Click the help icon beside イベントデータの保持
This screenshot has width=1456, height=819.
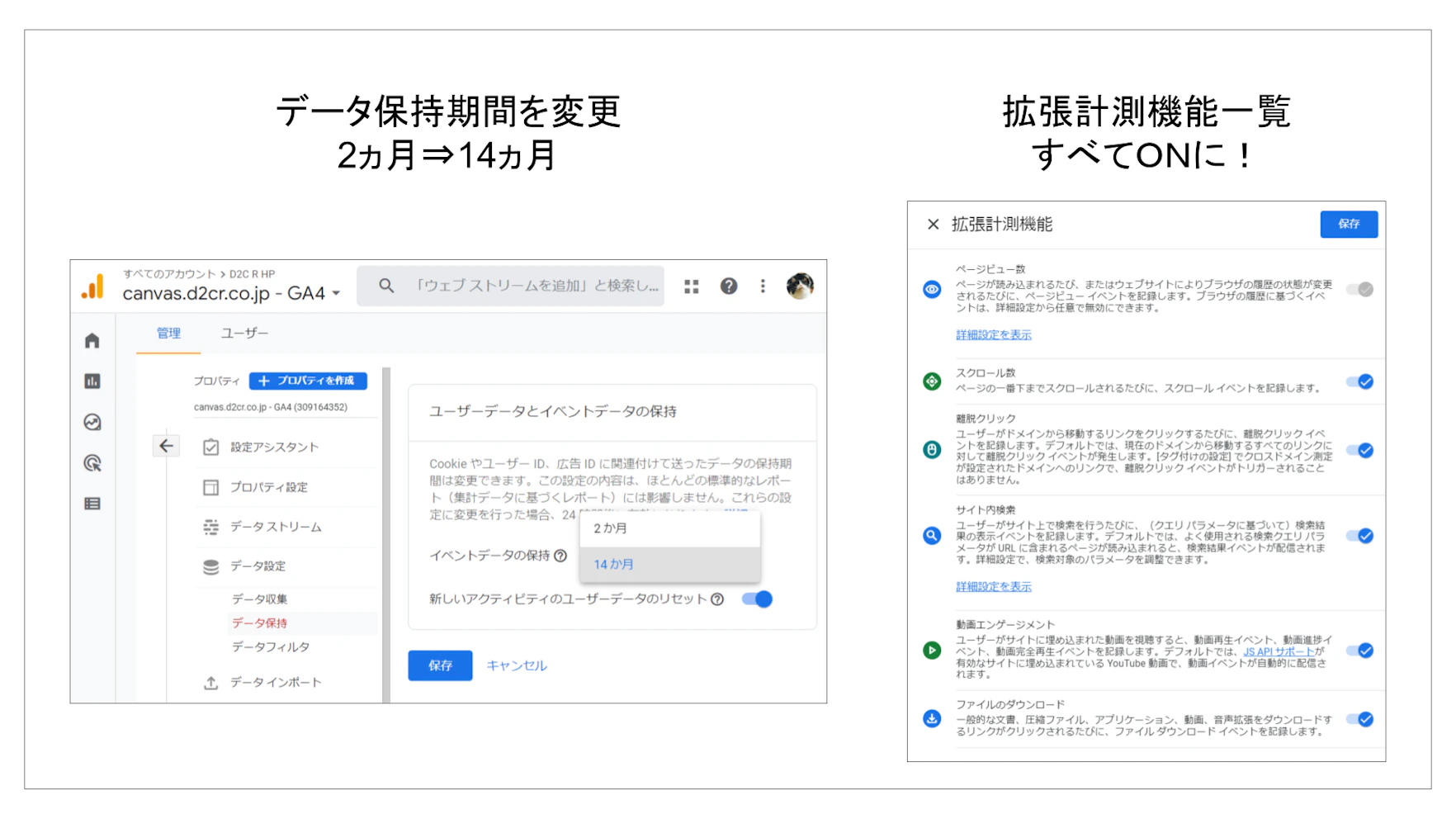pyautogui.click(x=560, y=556)
